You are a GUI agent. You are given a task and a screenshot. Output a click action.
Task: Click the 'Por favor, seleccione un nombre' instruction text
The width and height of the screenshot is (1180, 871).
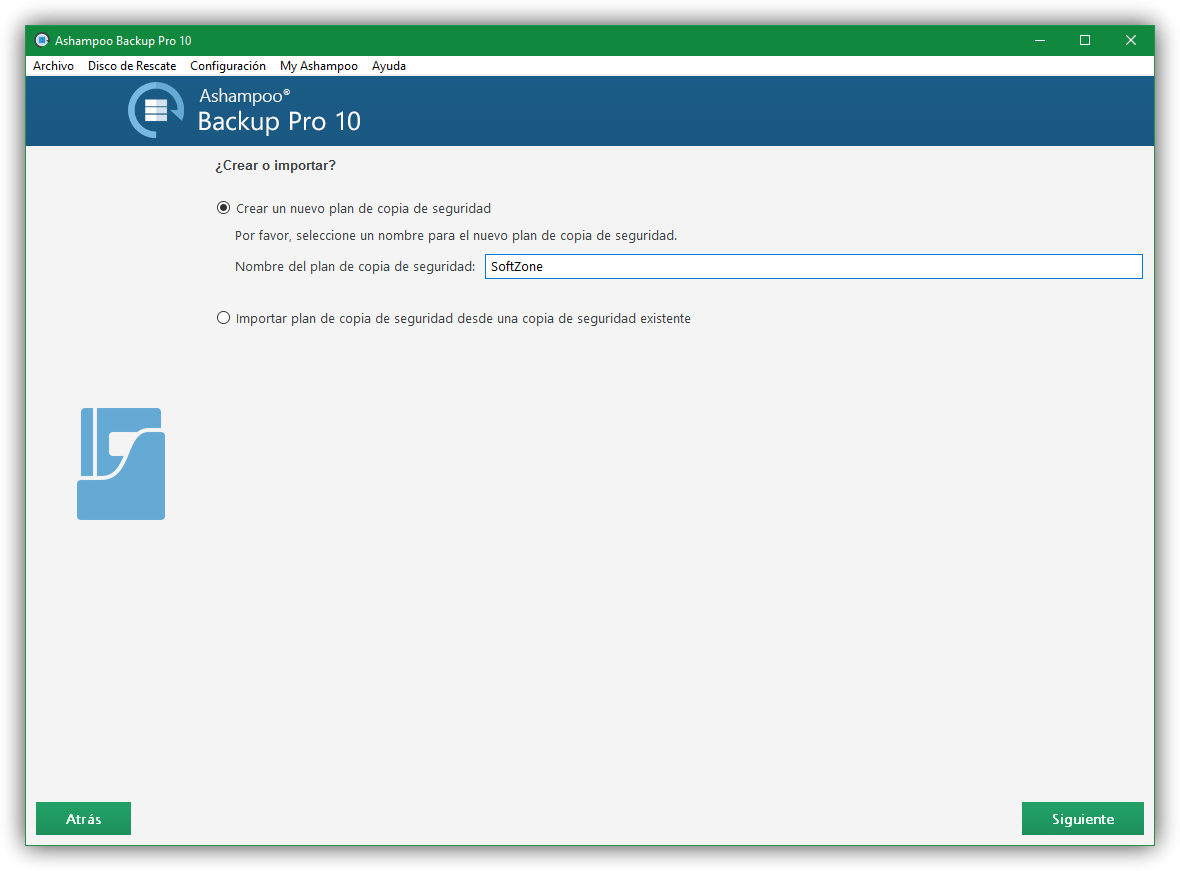pyautogui.click(x=456, y=236)
